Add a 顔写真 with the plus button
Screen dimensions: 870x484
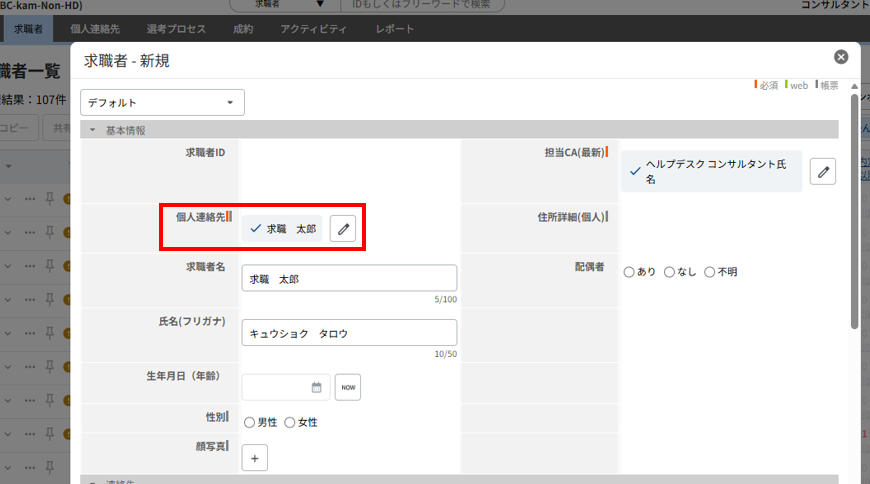click(255, 458)
